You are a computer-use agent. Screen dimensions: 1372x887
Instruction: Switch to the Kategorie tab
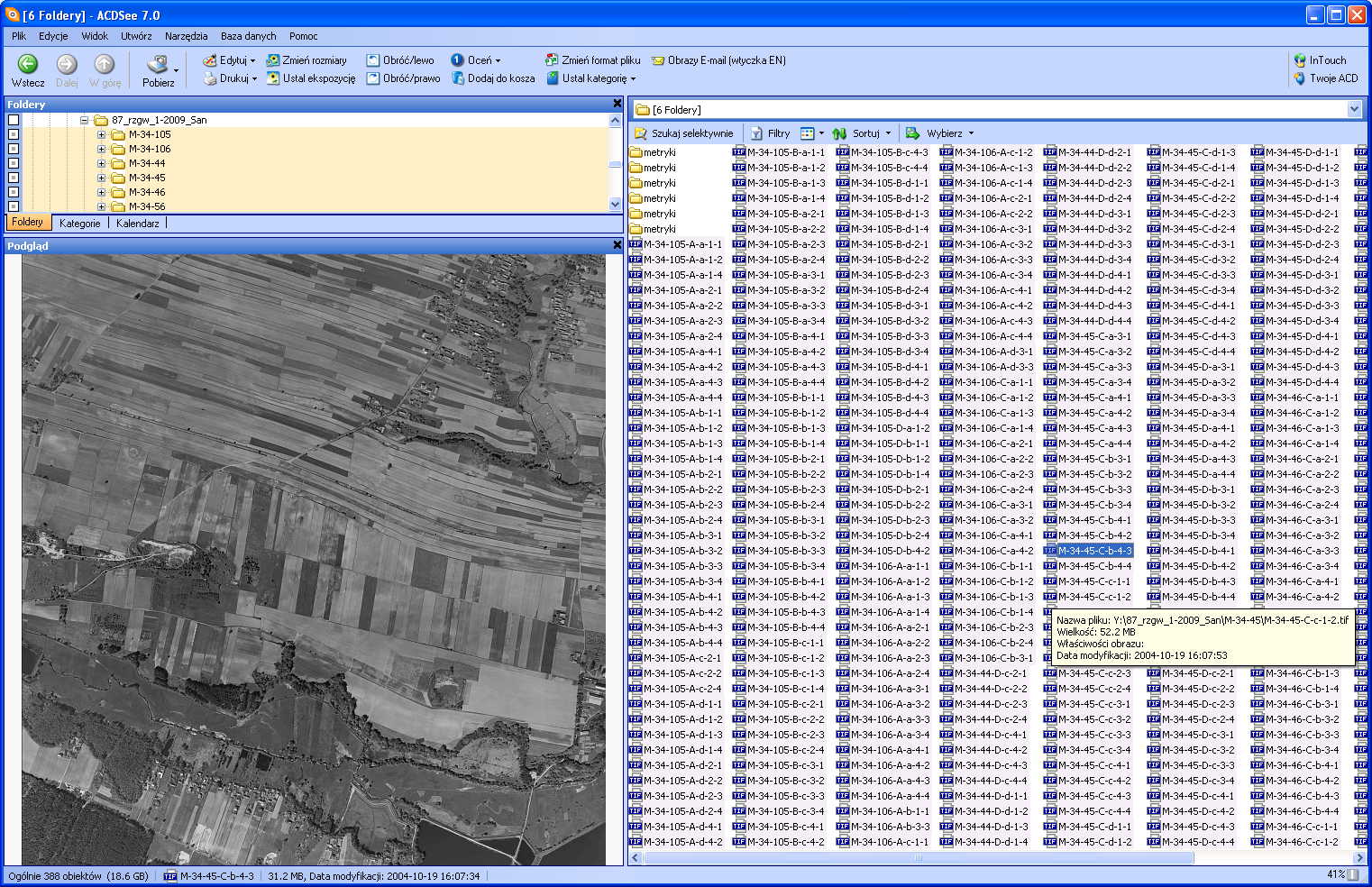[80, 223]
